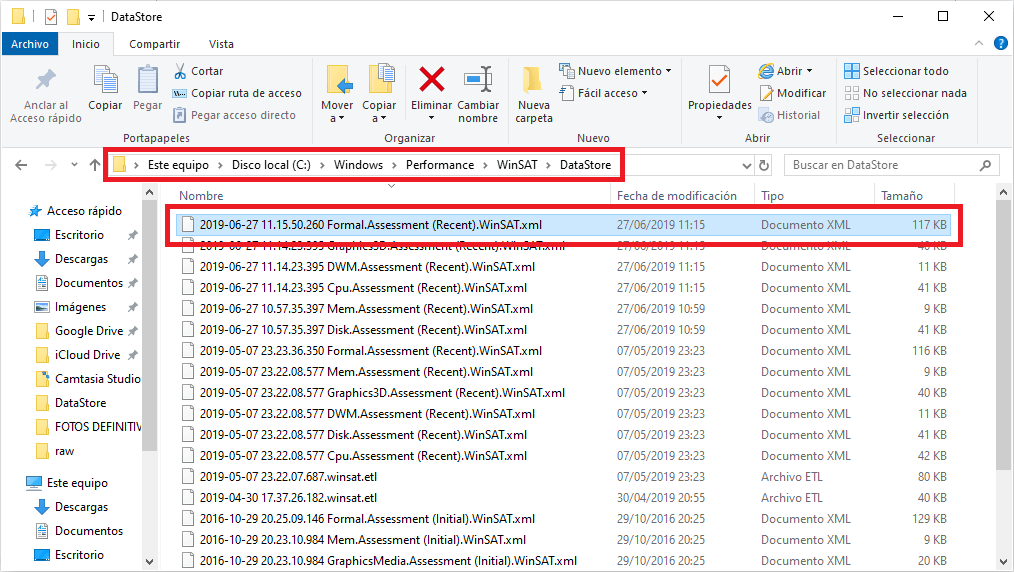Screen dimensions: 1014x572
Task: Click the red Eliminar X icon
Action: pos(431,79)
